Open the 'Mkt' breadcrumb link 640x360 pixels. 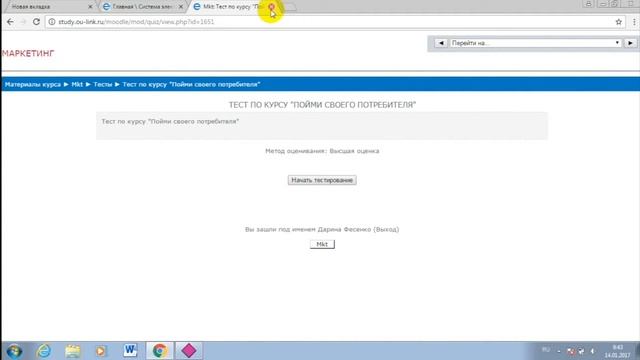point(77,84)
